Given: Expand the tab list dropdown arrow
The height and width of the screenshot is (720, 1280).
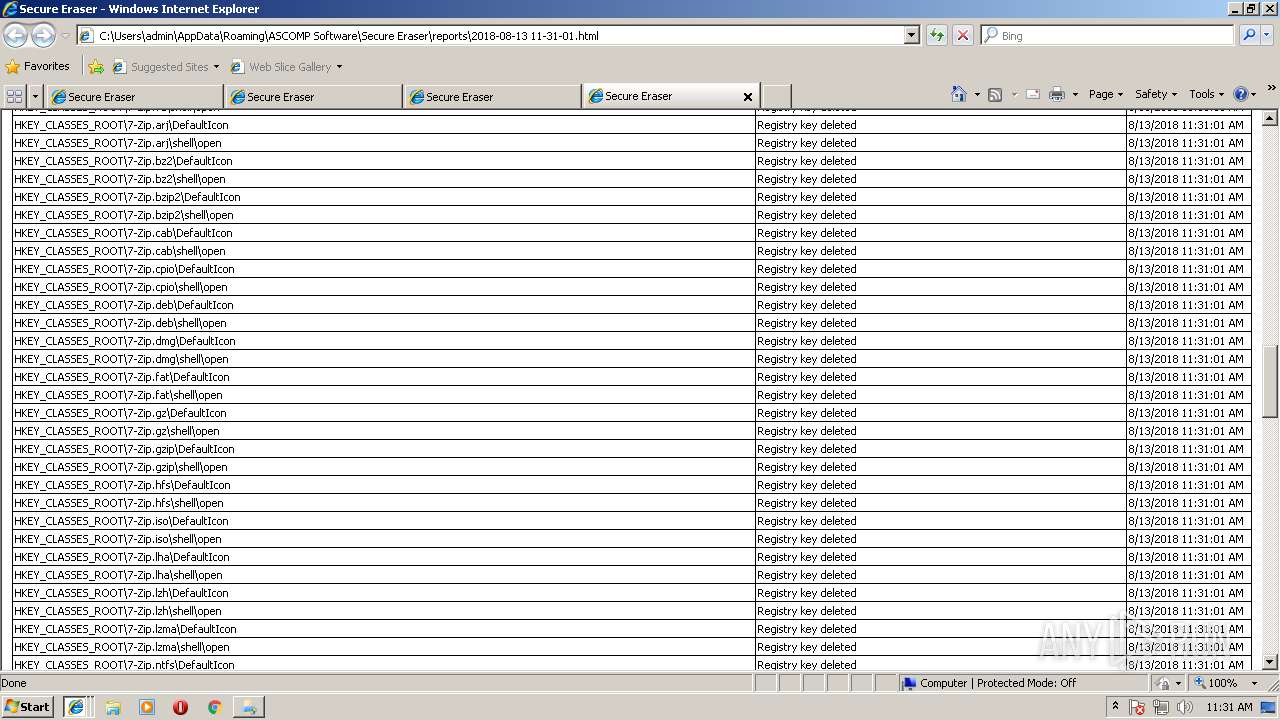Looking at the screenshot, I should [35, 96].
